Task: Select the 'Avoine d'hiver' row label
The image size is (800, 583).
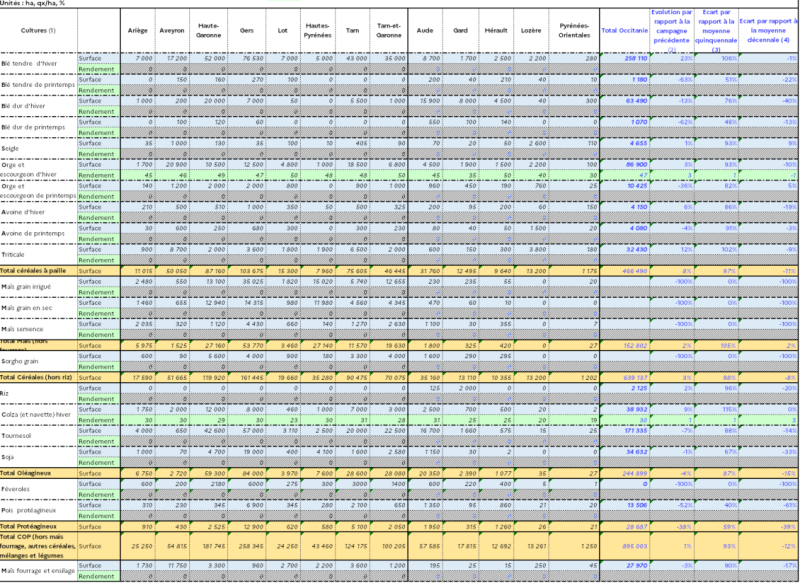Action: click(x=38, y=212)
